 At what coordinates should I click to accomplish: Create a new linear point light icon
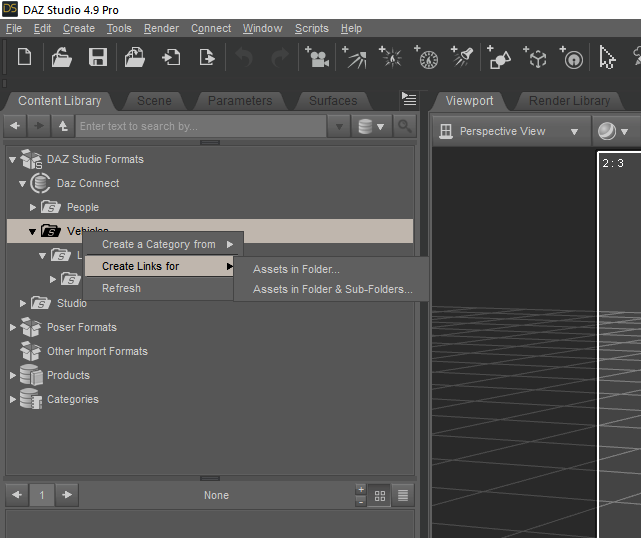click(426, 57)
